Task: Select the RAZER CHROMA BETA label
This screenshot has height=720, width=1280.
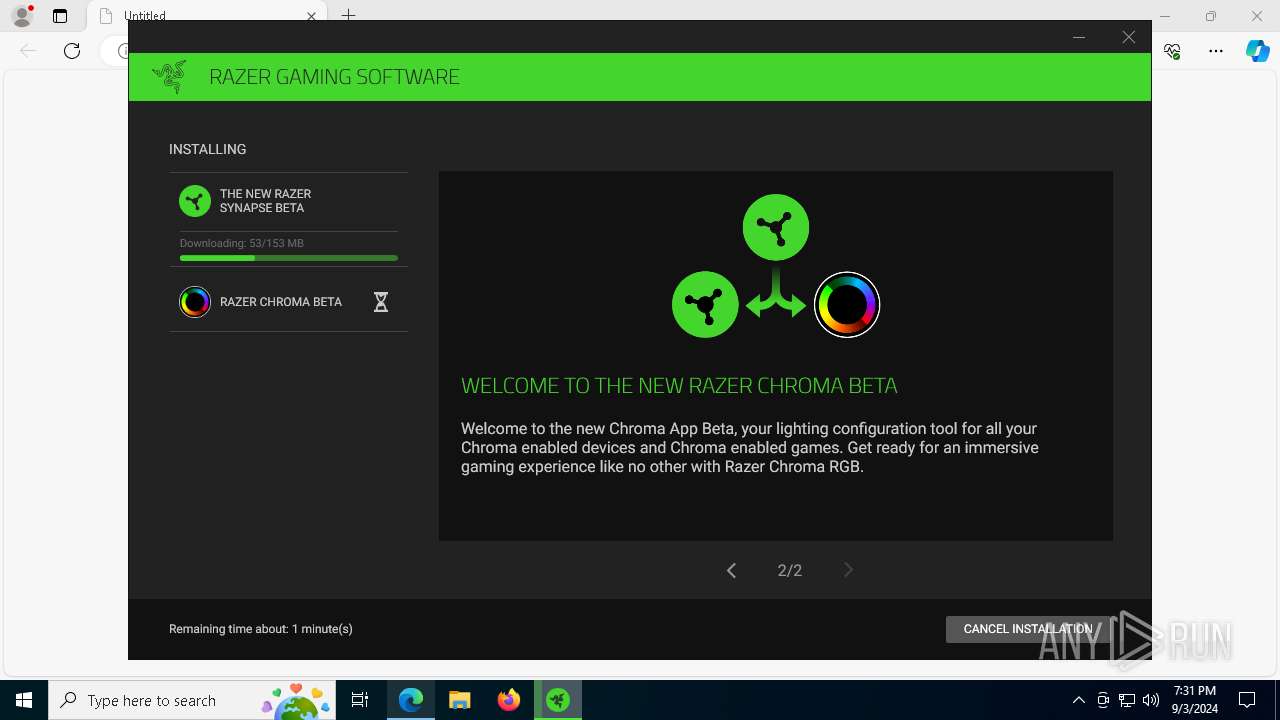Action: [x=281, y=302]
